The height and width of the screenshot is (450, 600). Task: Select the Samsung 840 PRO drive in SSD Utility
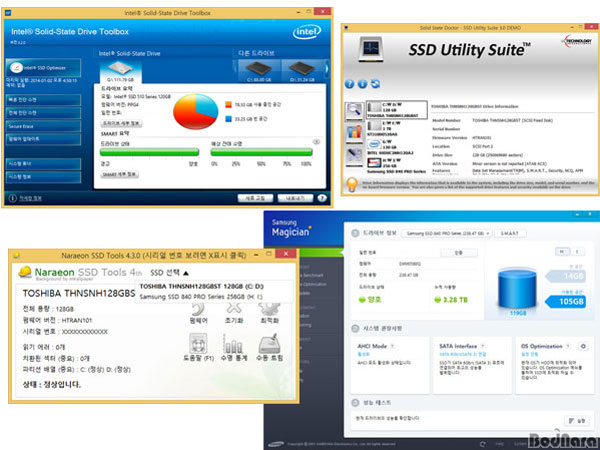[397, 165]
